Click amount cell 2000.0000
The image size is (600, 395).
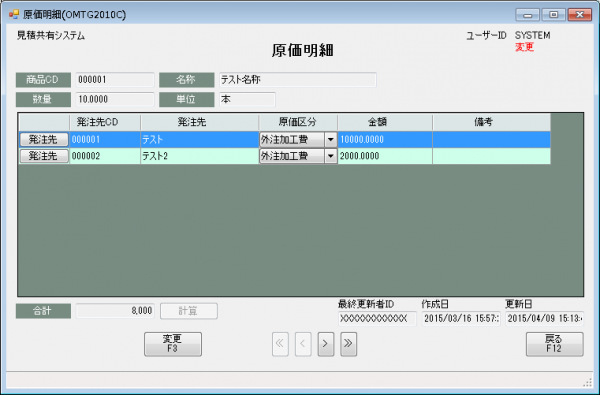385,156
